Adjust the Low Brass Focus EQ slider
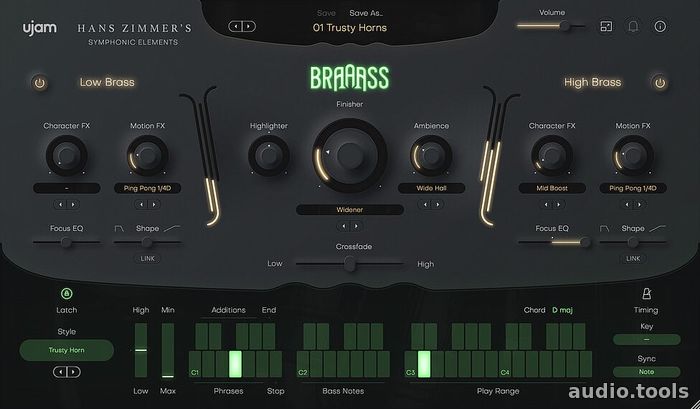The image size is (700, 409). pyautogui.click(x=67, y=242)
